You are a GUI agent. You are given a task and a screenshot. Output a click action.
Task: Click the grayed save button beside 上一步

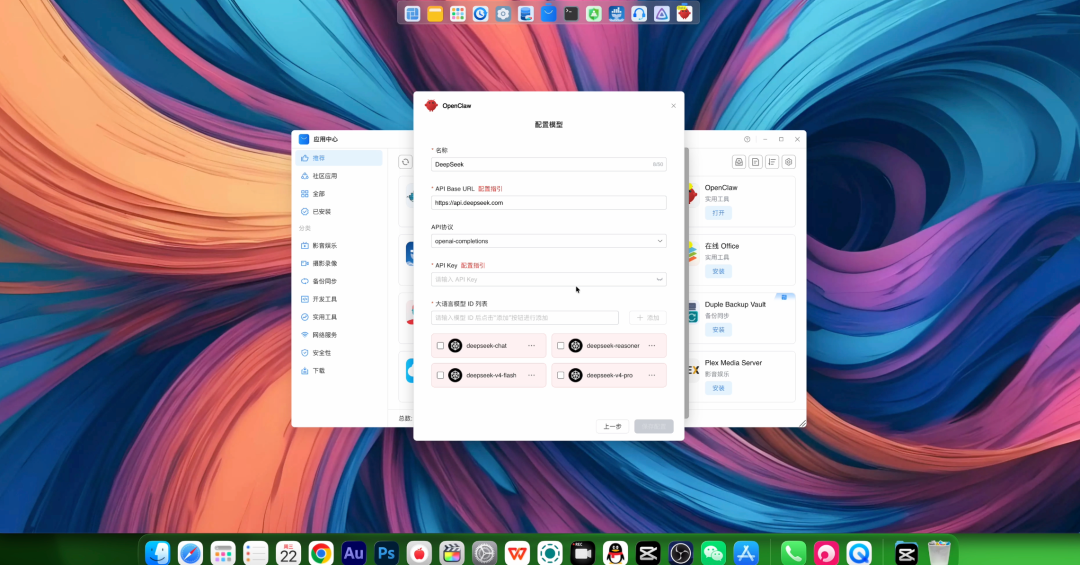coord(654,427)
